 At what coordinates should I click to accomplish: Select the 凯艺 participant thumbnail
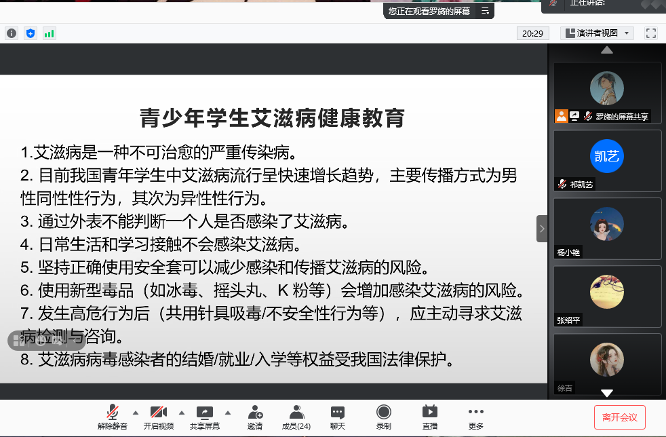pyautogui.click(x=607, y=157)
